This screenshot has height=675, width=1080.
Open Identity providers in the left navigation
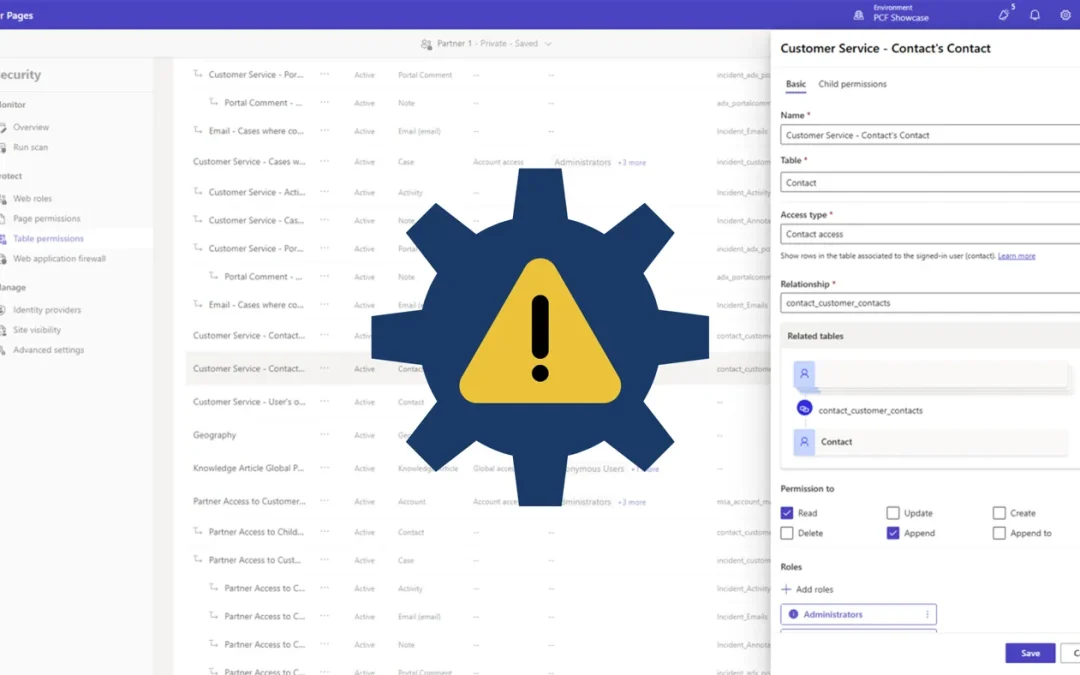pyautogui.click(x=47, y=310)
